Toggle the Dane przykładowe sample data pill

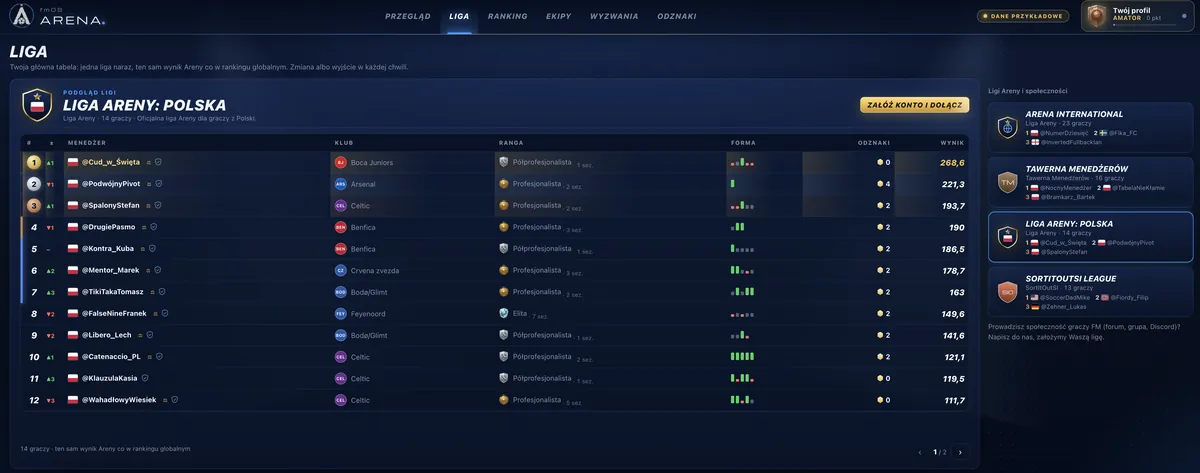pos(1025,15)
